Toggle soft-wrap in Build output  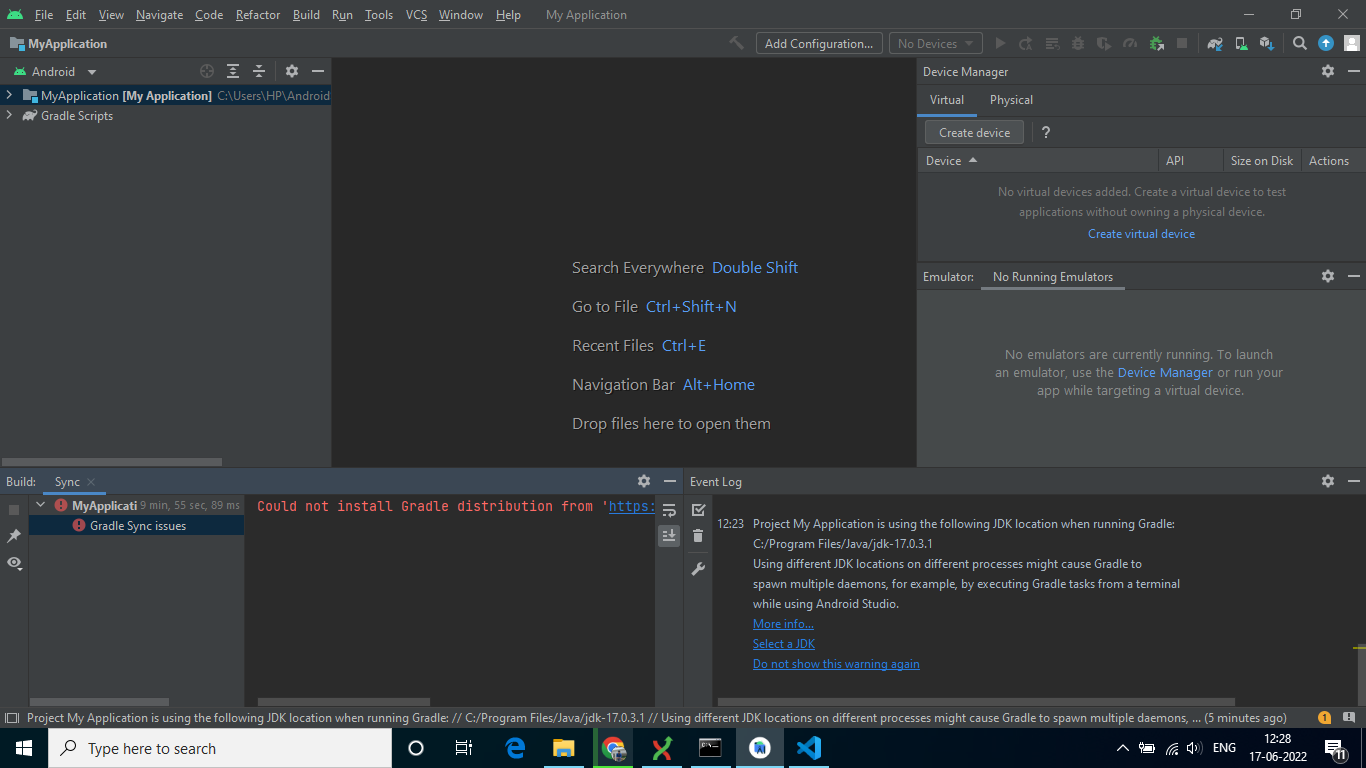pyautogui.click(x=669, y=510)
